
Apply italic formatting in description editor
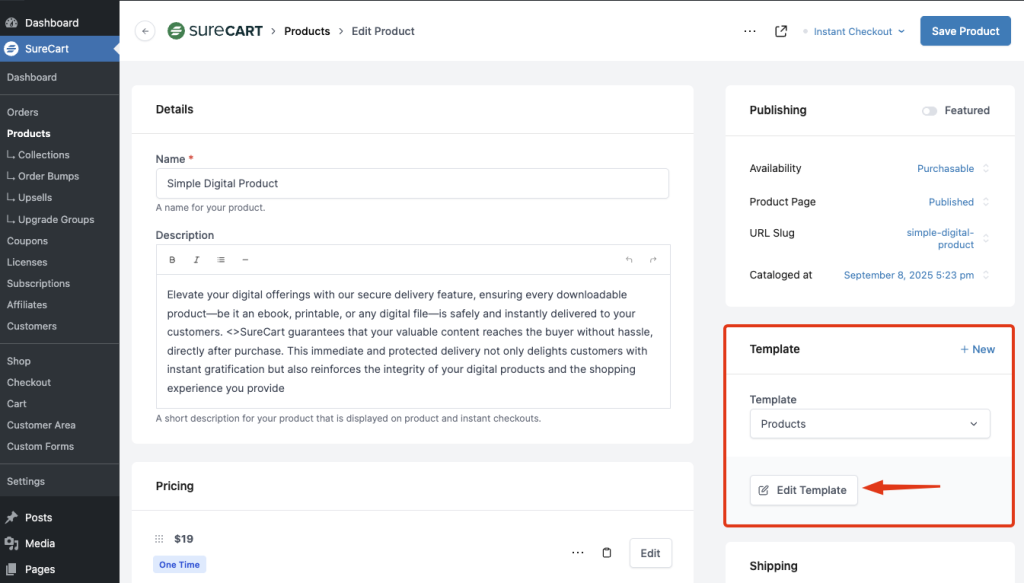point(196,260)
